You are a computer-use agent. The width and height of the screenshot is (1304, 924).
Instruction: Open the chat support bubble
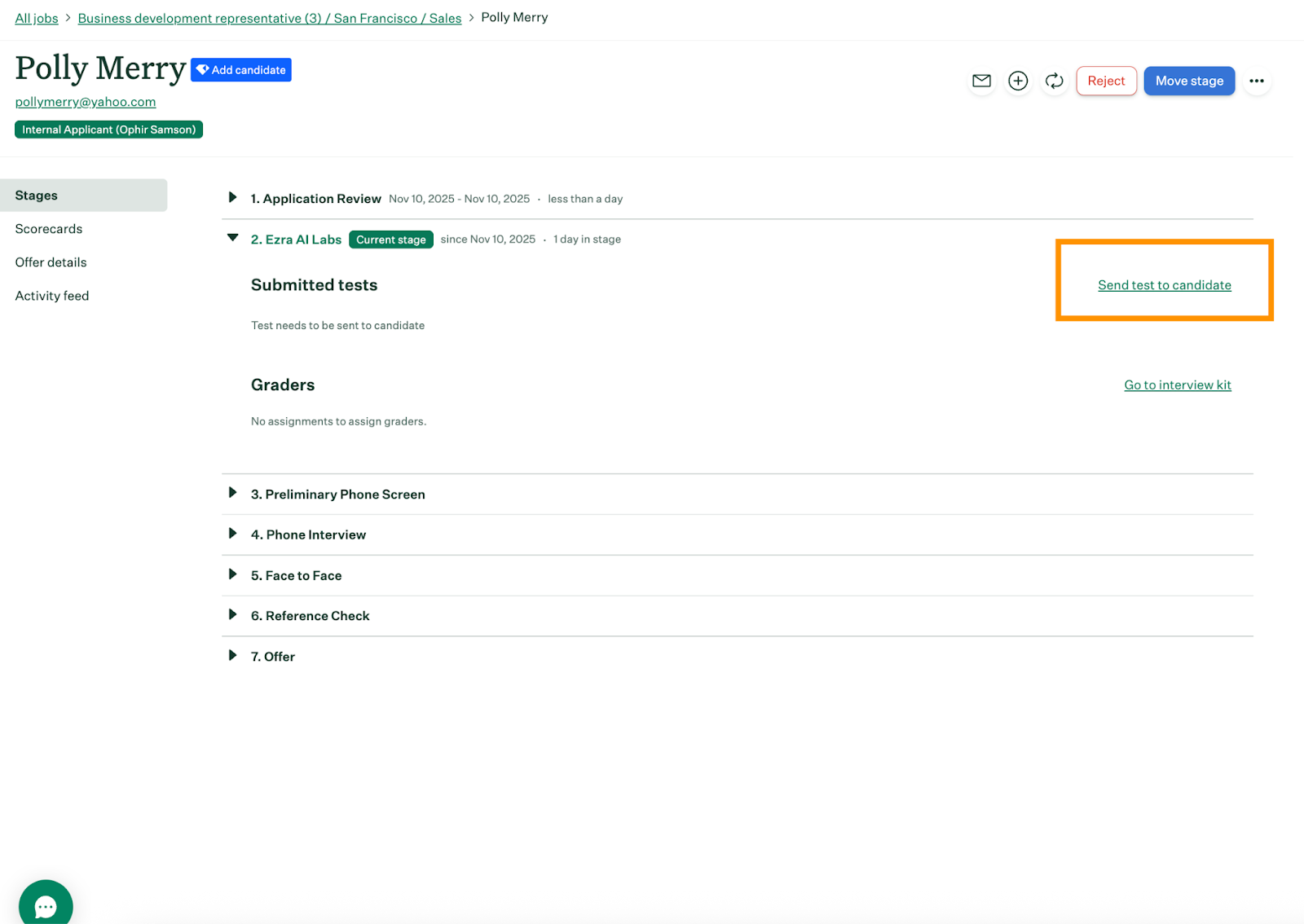click(x=46, y=905)
